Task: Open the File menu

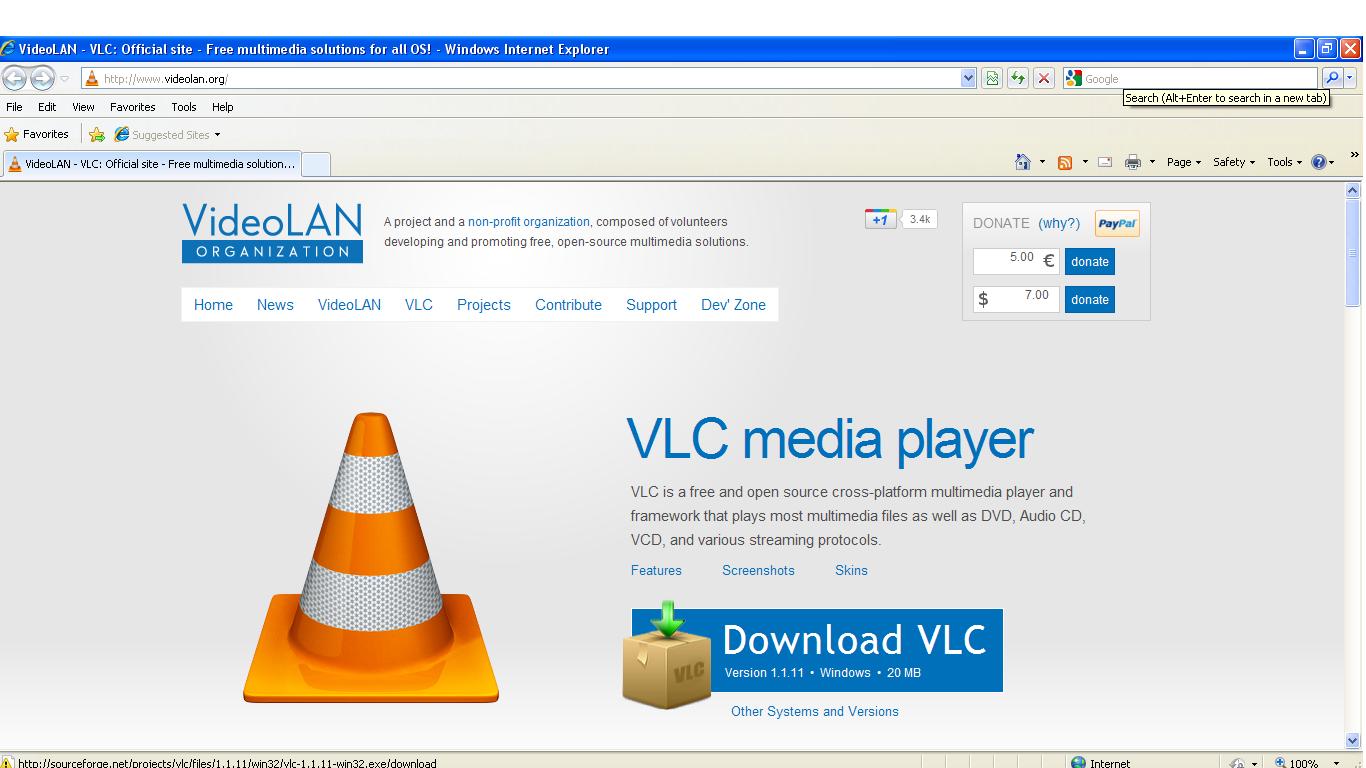Action: (x=14, y=107)
